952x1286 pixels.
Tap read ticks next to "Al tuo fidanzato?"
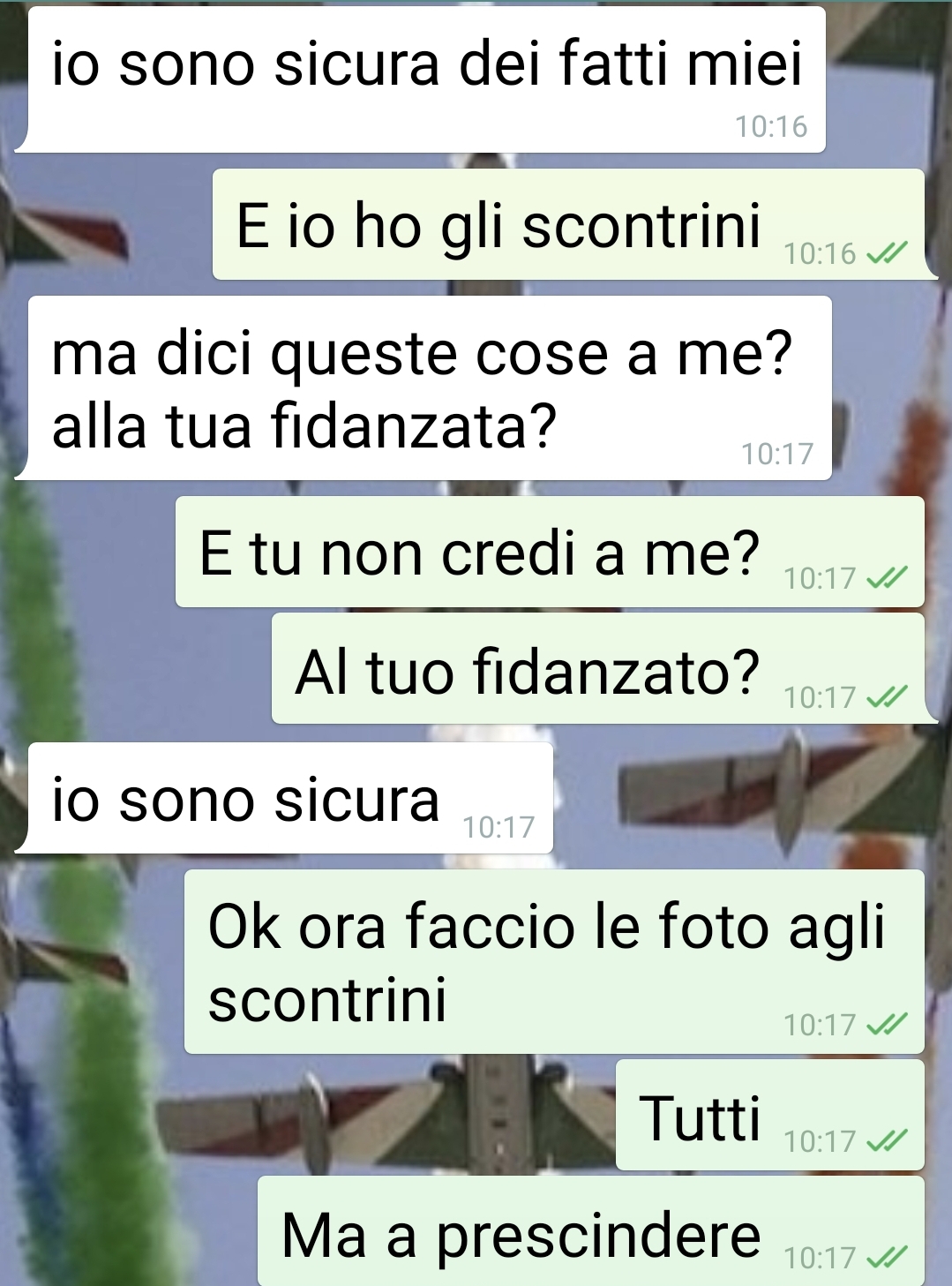[886, 697]
